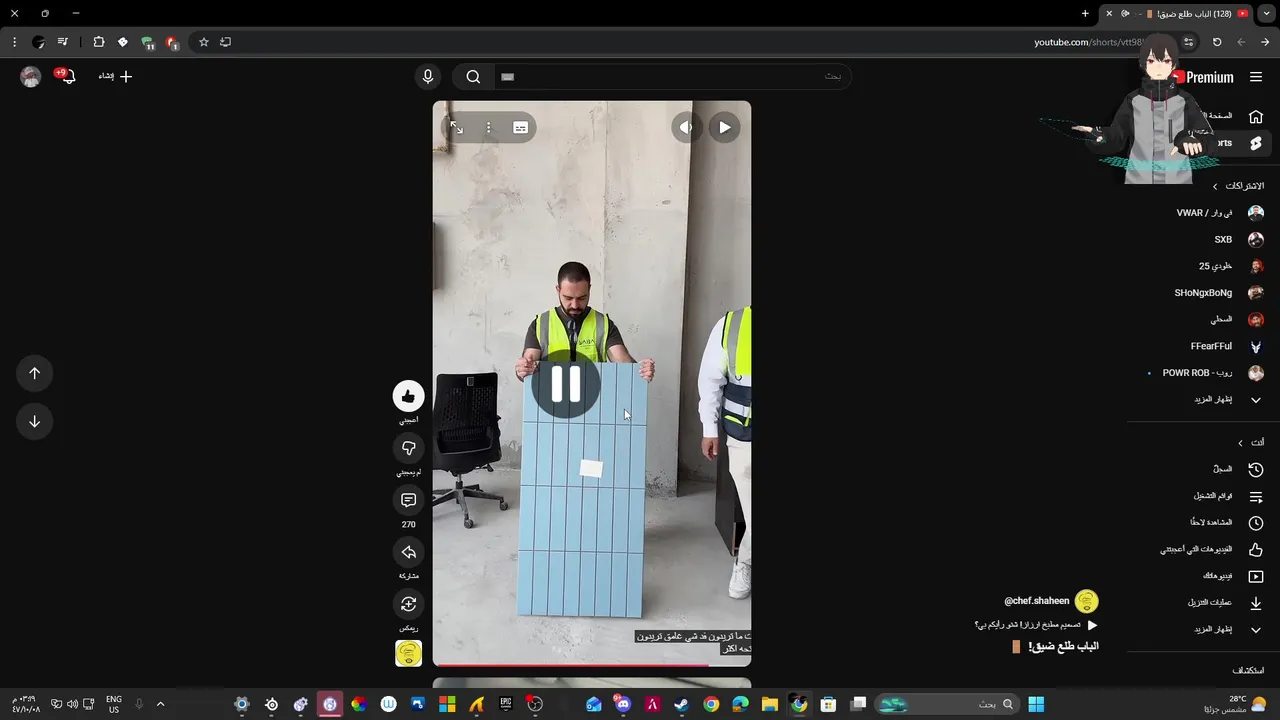Show hidden system tray icons
1280x720 pixels.
(160, 704)
